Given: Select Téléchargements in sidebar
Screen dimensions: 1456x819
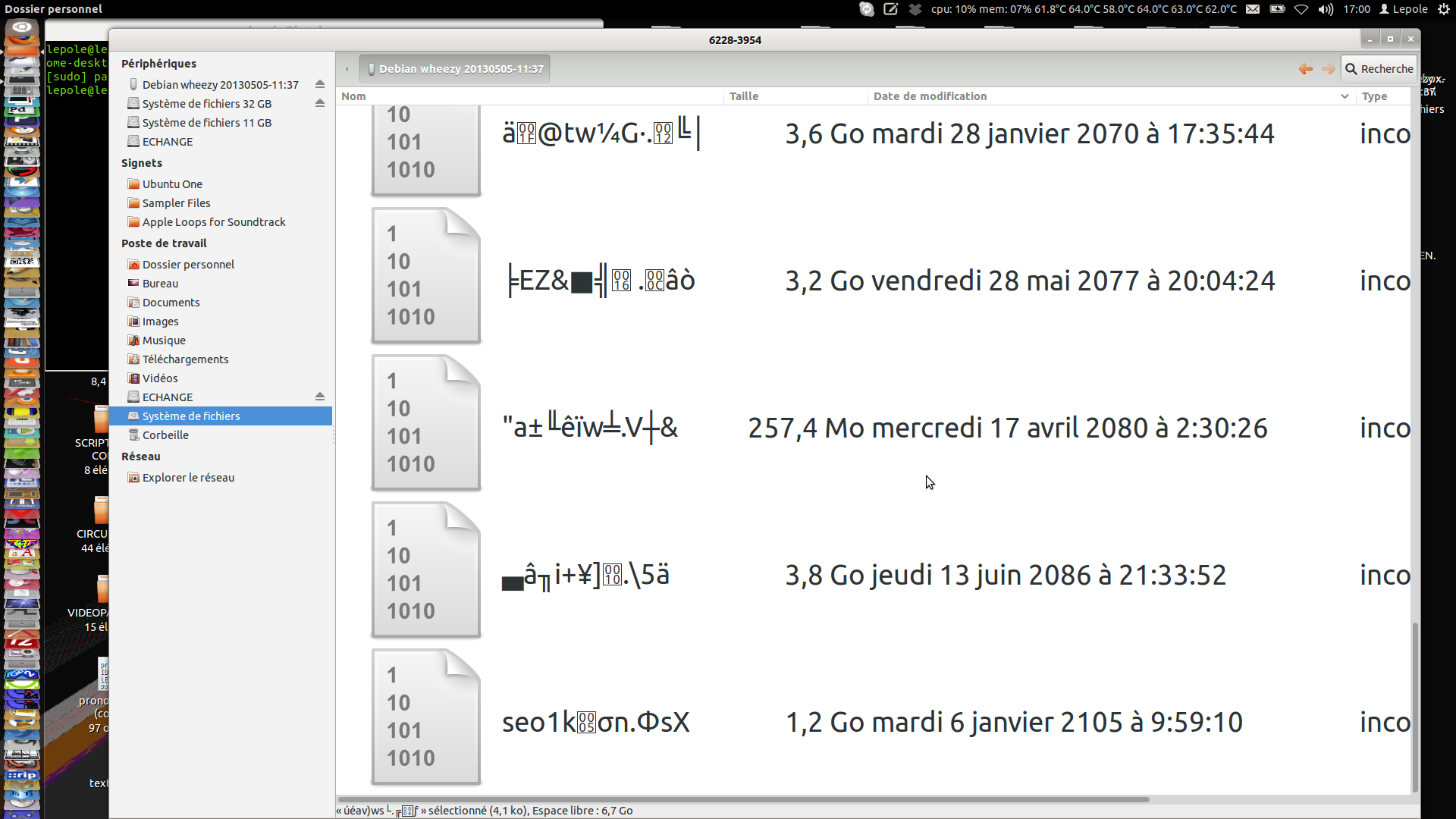Looking at the screenshot, I should (185, 359).
